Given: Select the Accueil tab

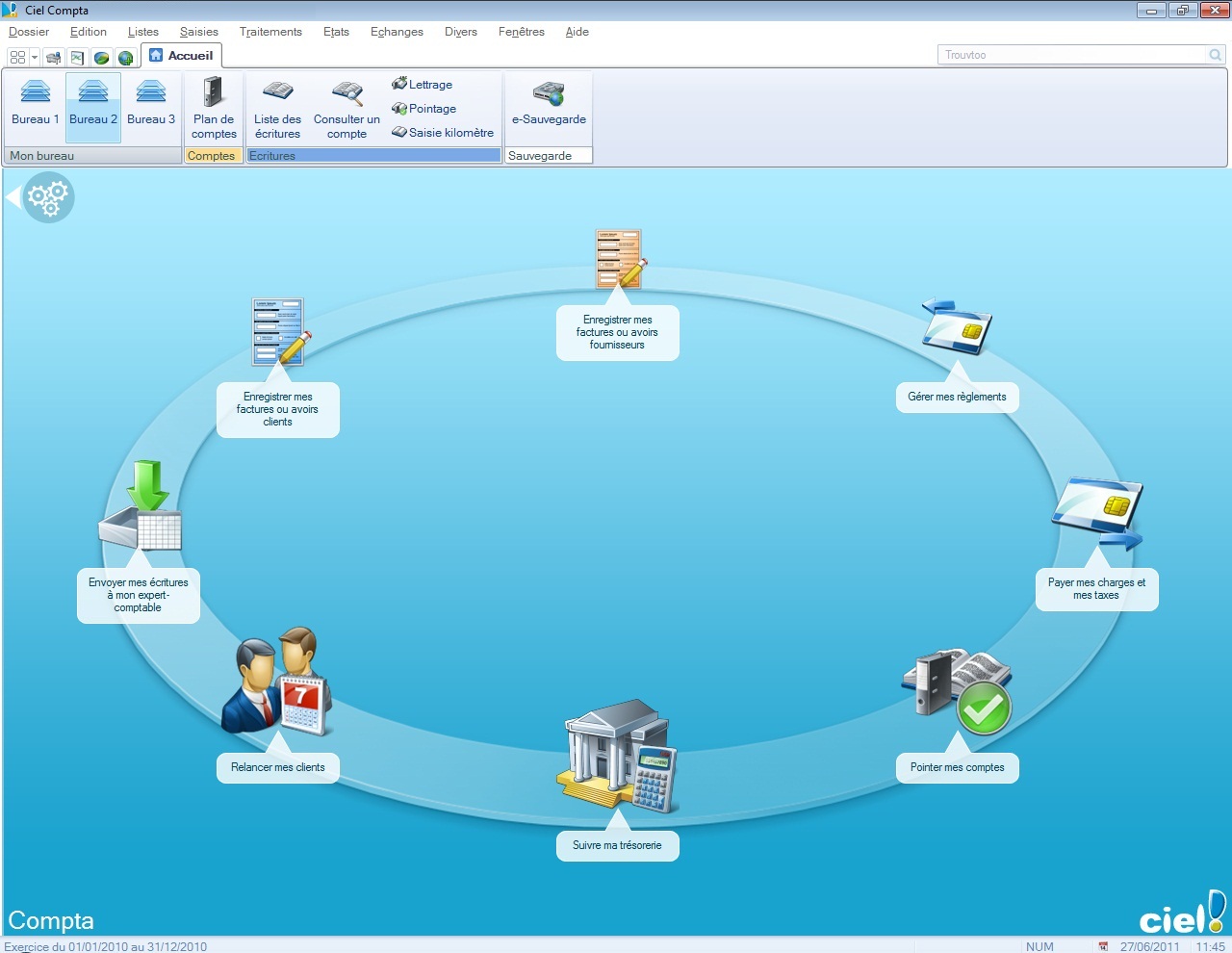Looking at the screenshot, I should coord(182,56).
